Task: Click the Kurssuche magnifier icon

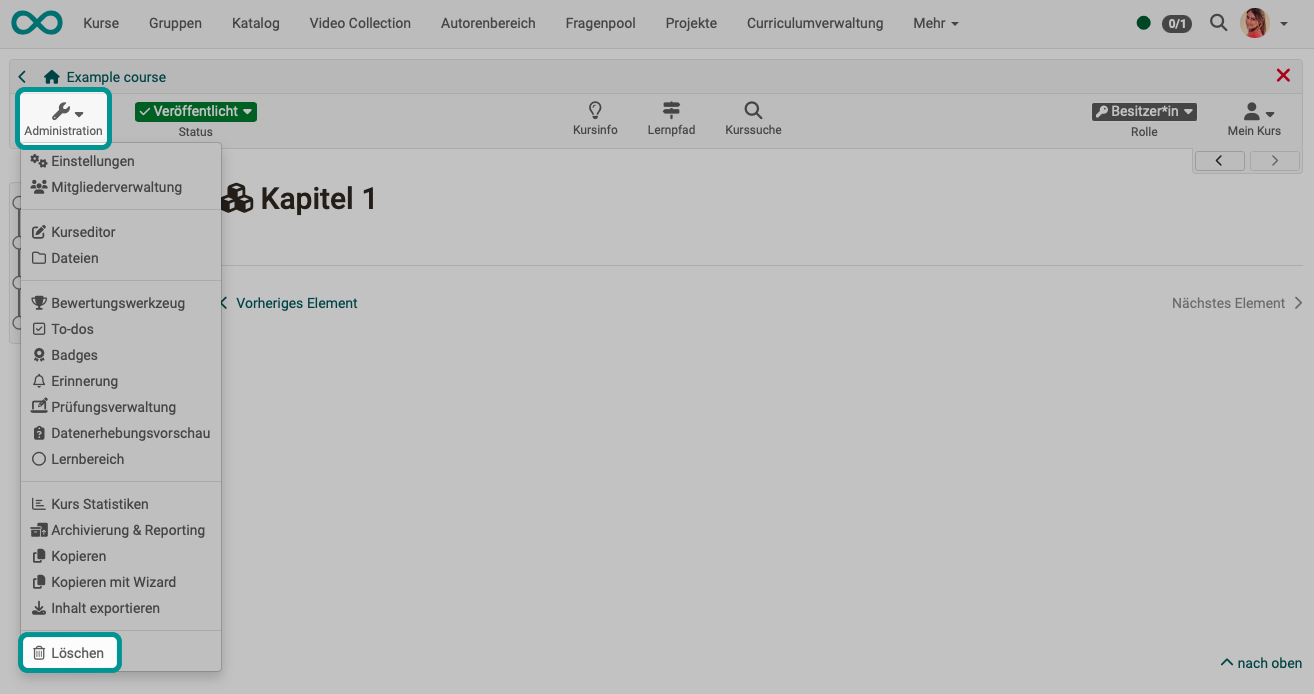Action: [x=753, y=111]
